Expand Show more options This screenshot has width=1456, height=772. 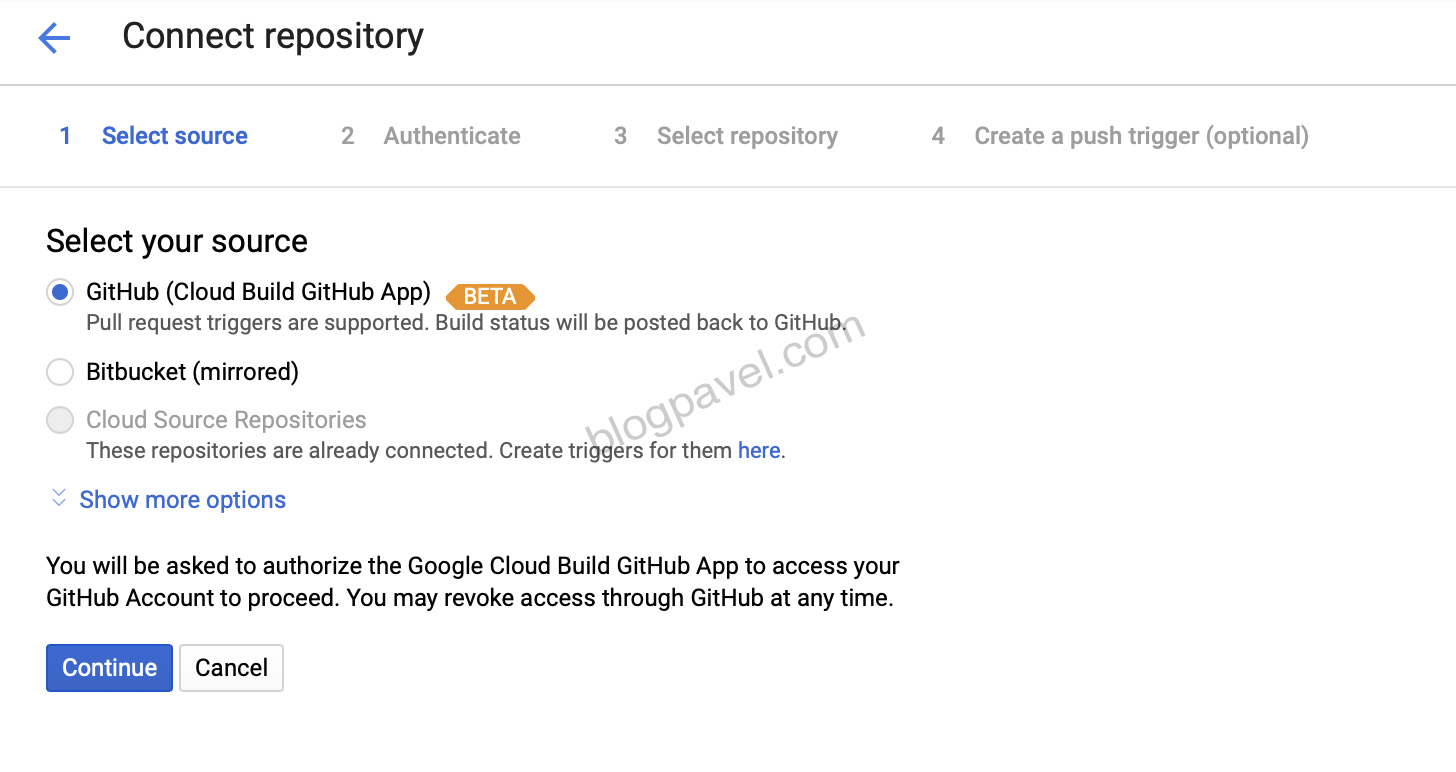(182, 498)
